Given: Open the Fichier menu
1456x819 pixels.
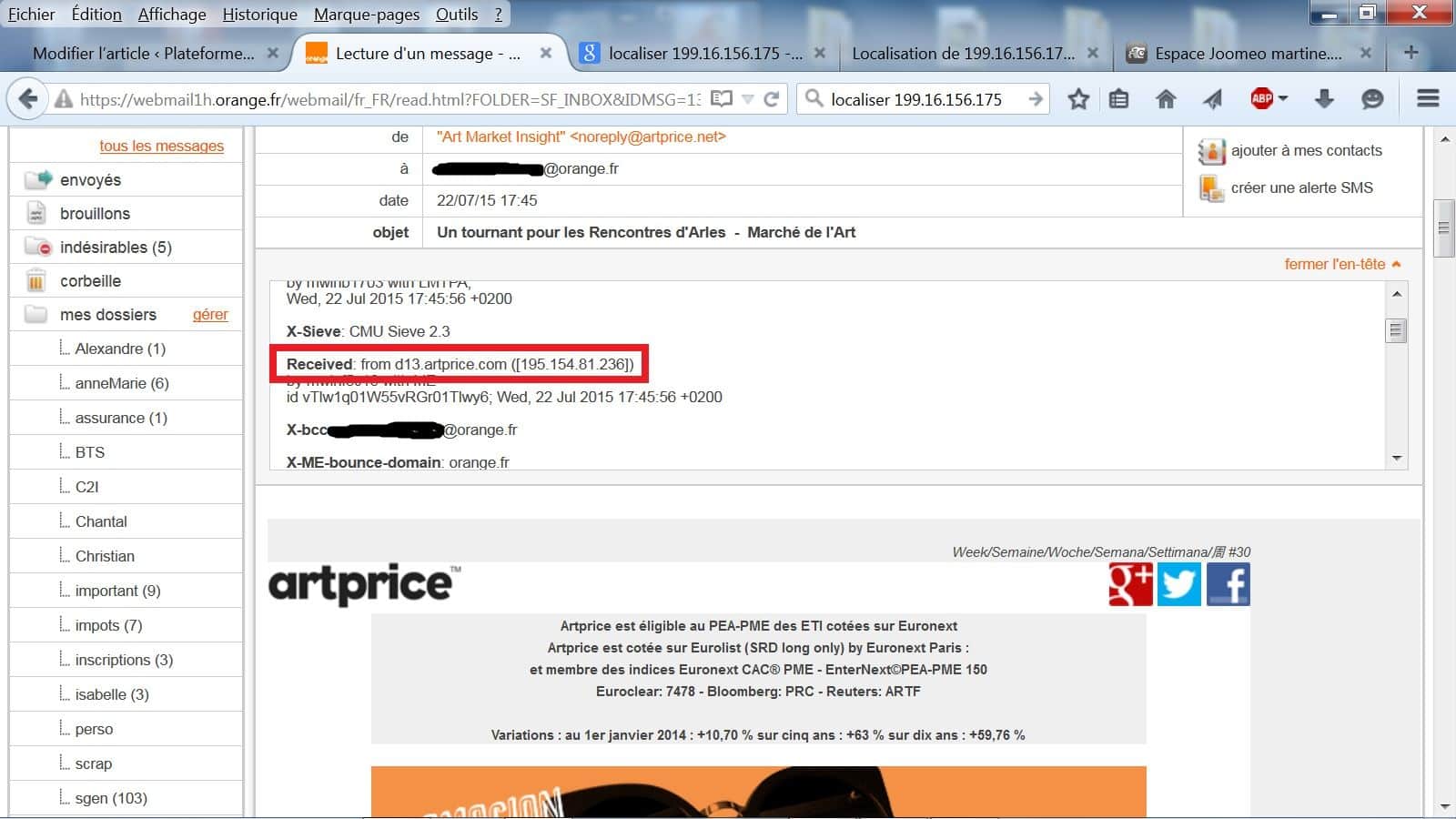Looking at the screenshot, I should point(31,15).
